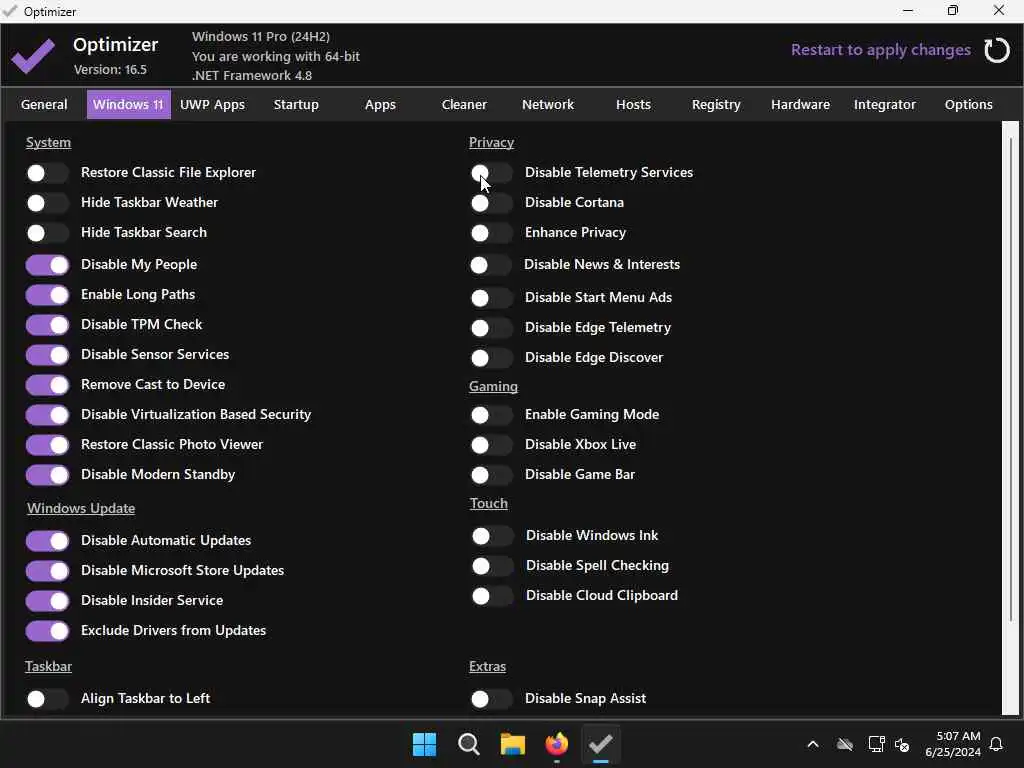This screenshot has height=768, width=1024.
Task: Toggle Disable Edge Discover switch
Action: [491, 359]
